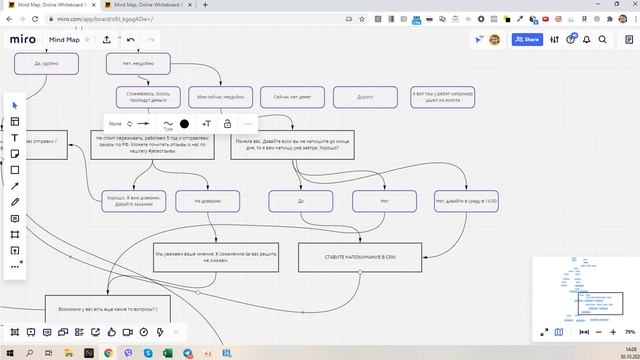The image size is (640, 360).
Task: Click the user avatar in Miro header
Action: (x=494, y=40)
